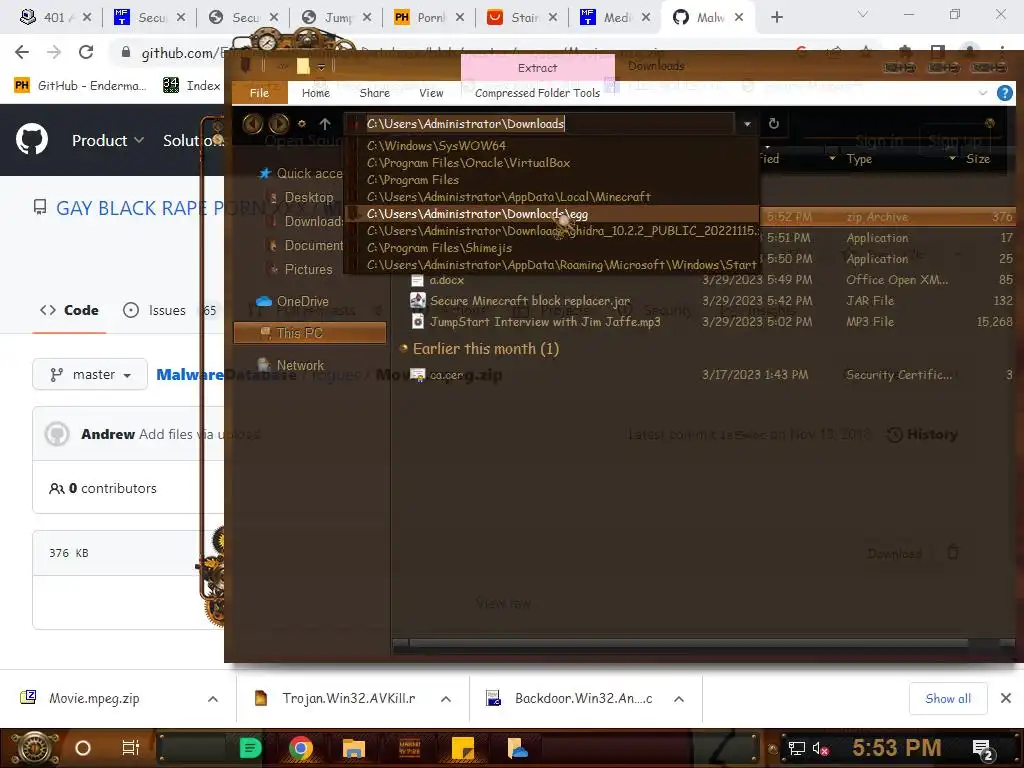Screen dimensions: 1024x768
Task: Open GitHub Product dropdown menu
Action: click(108, 140)
